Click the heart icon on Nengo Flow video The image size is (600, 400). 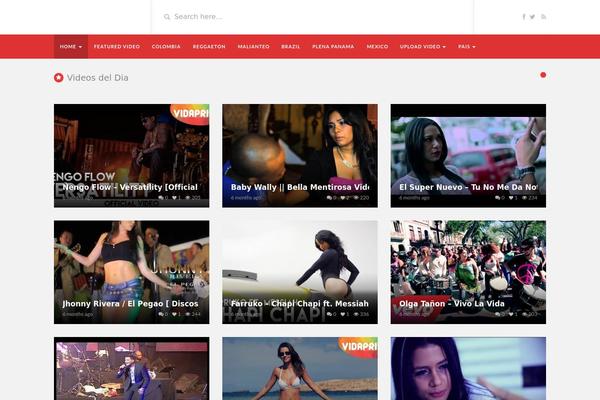[174, 198]
